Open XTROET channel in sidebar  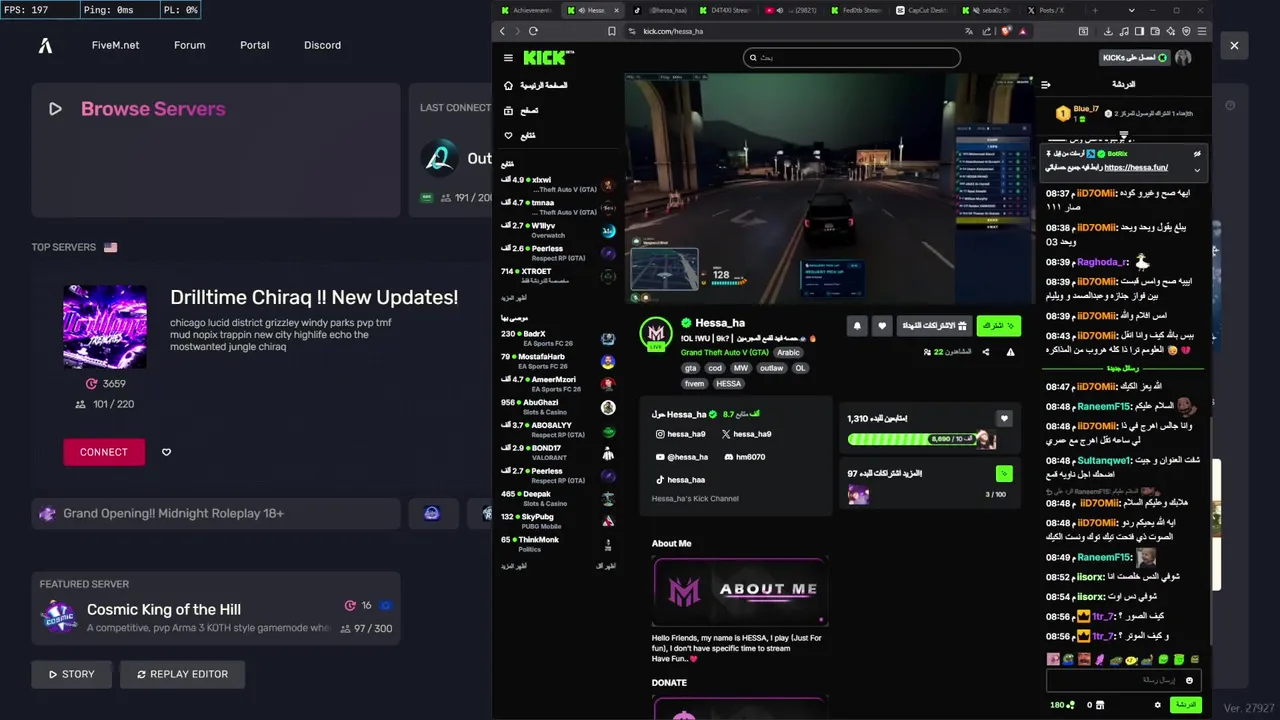point(558,275)
